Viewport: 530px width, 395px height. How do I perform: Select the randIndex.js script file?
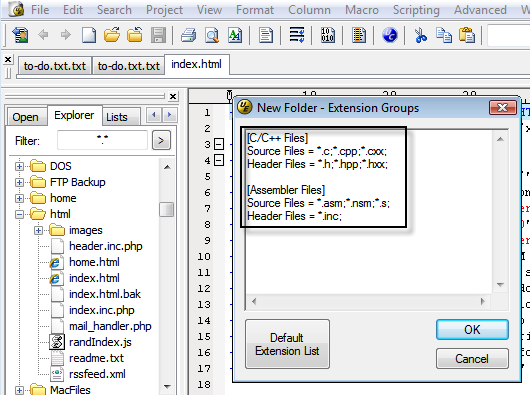pyautogui.click(x=100, y=342)
